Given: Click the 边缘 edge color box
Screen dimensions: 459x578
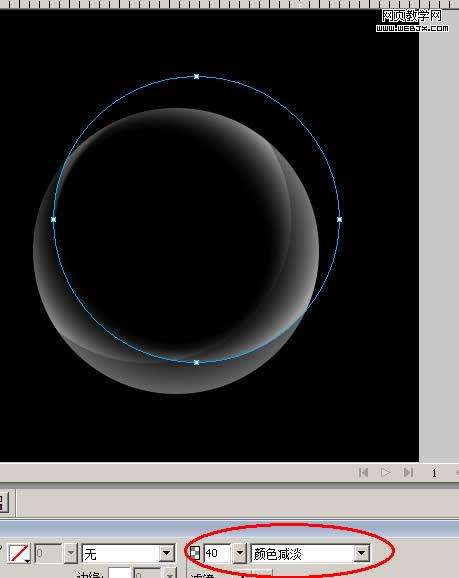Looking at the screenshot, I should click(x=119, y=573).
